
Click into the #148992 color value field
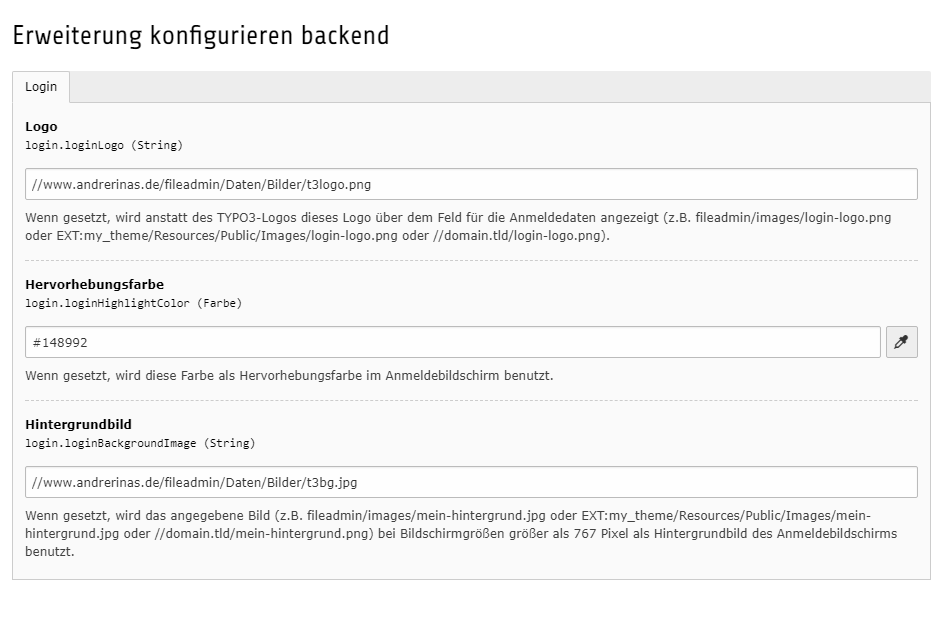tap(453, 342)
